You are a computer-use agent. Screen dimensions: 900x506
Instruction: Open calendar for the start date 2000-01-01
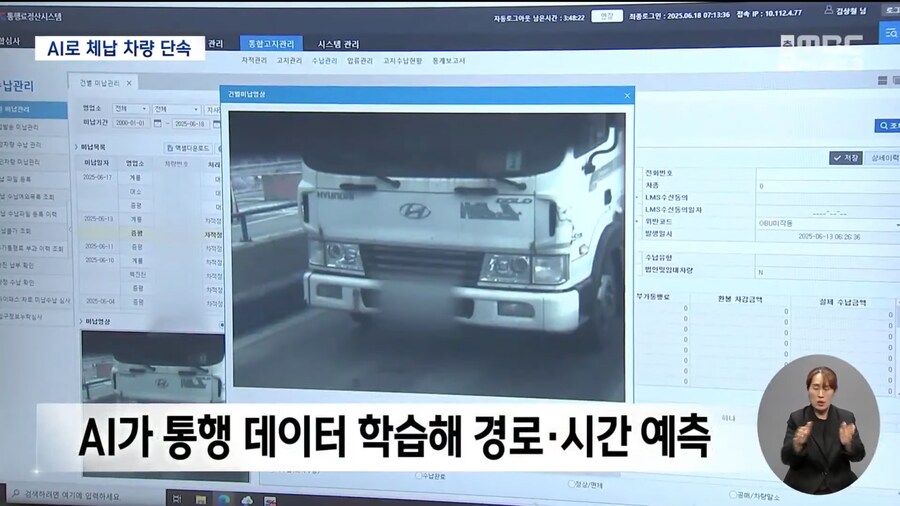click(157, 123)
